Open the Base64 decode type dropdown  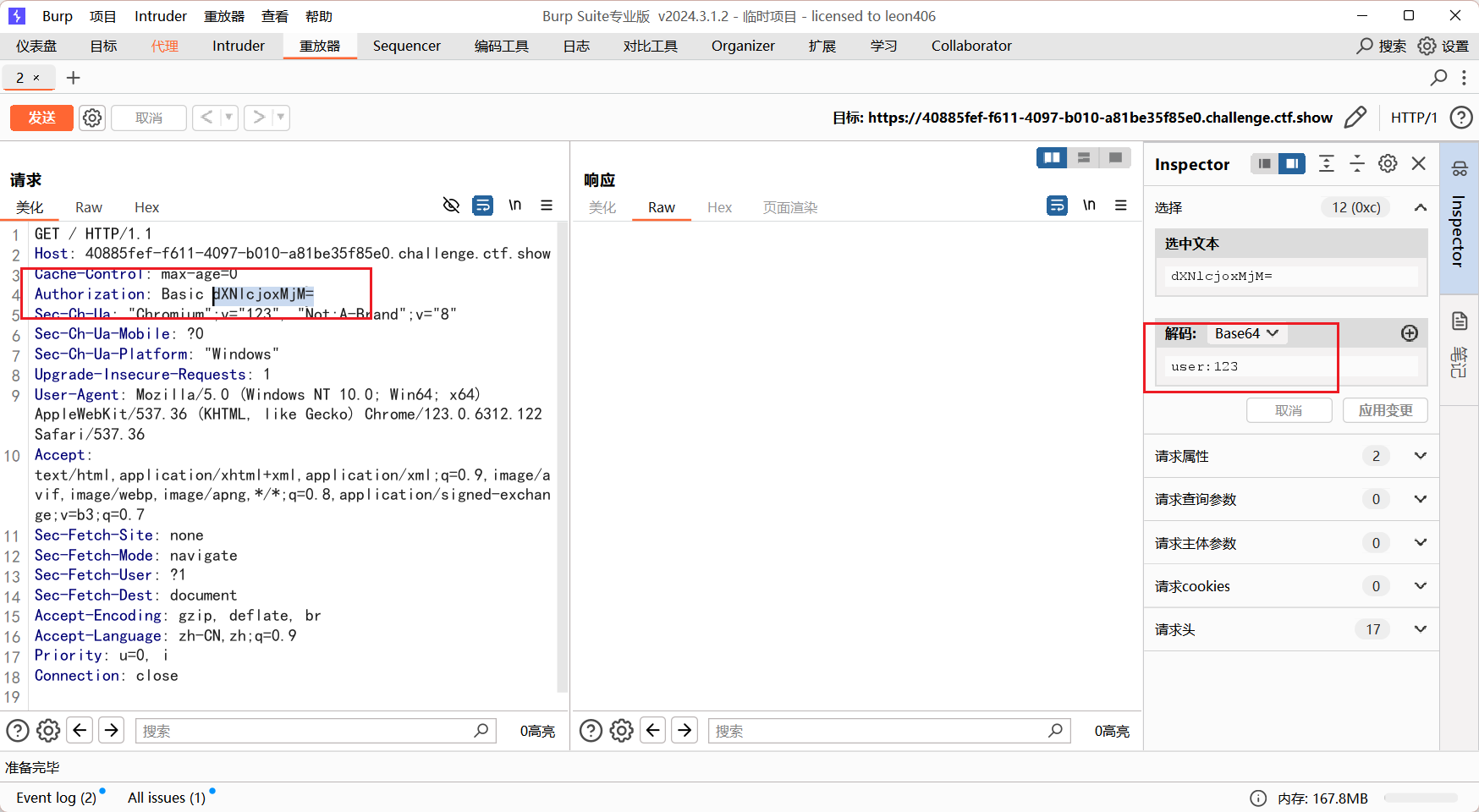[x=1246, y=333]
